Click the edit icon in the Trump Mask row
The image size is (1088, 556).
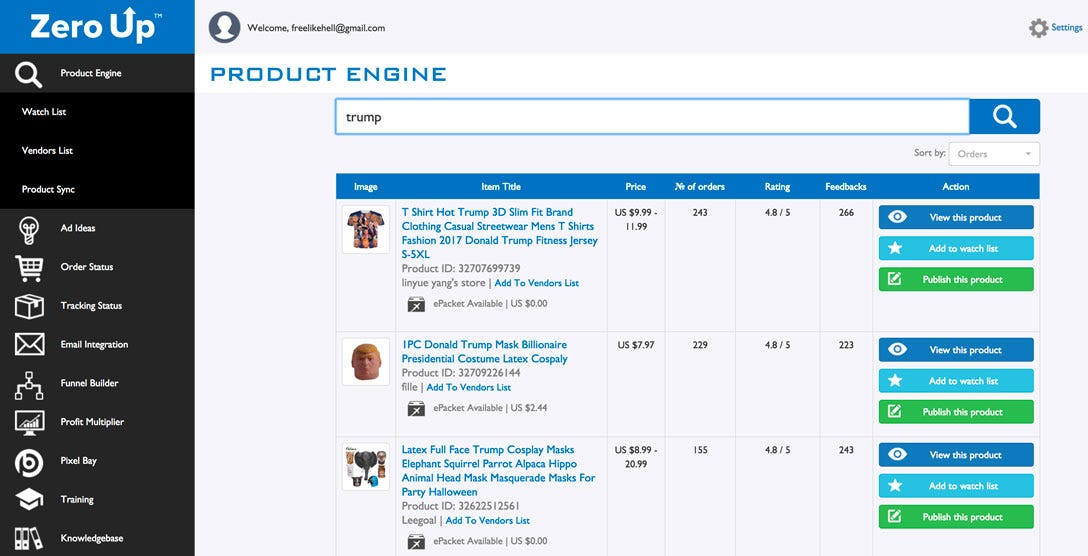click(x=894, y=412)
